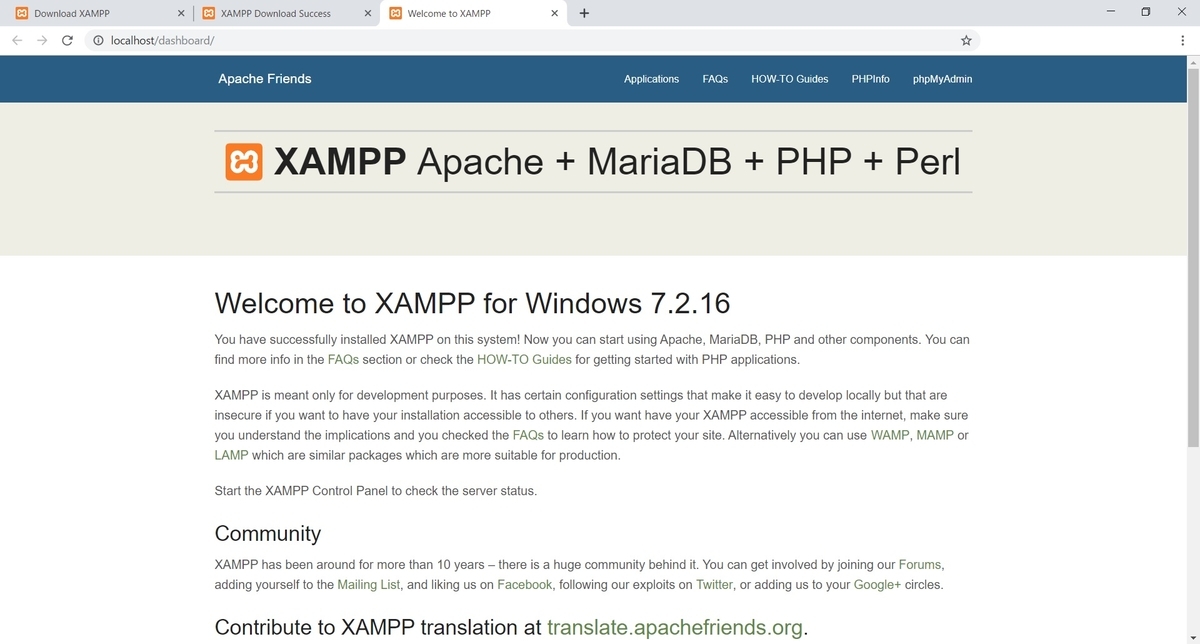Viewport: 1200px width, 644px height.
Task: Click the orange XAMPP logo in banner
Action: point(244,162)
